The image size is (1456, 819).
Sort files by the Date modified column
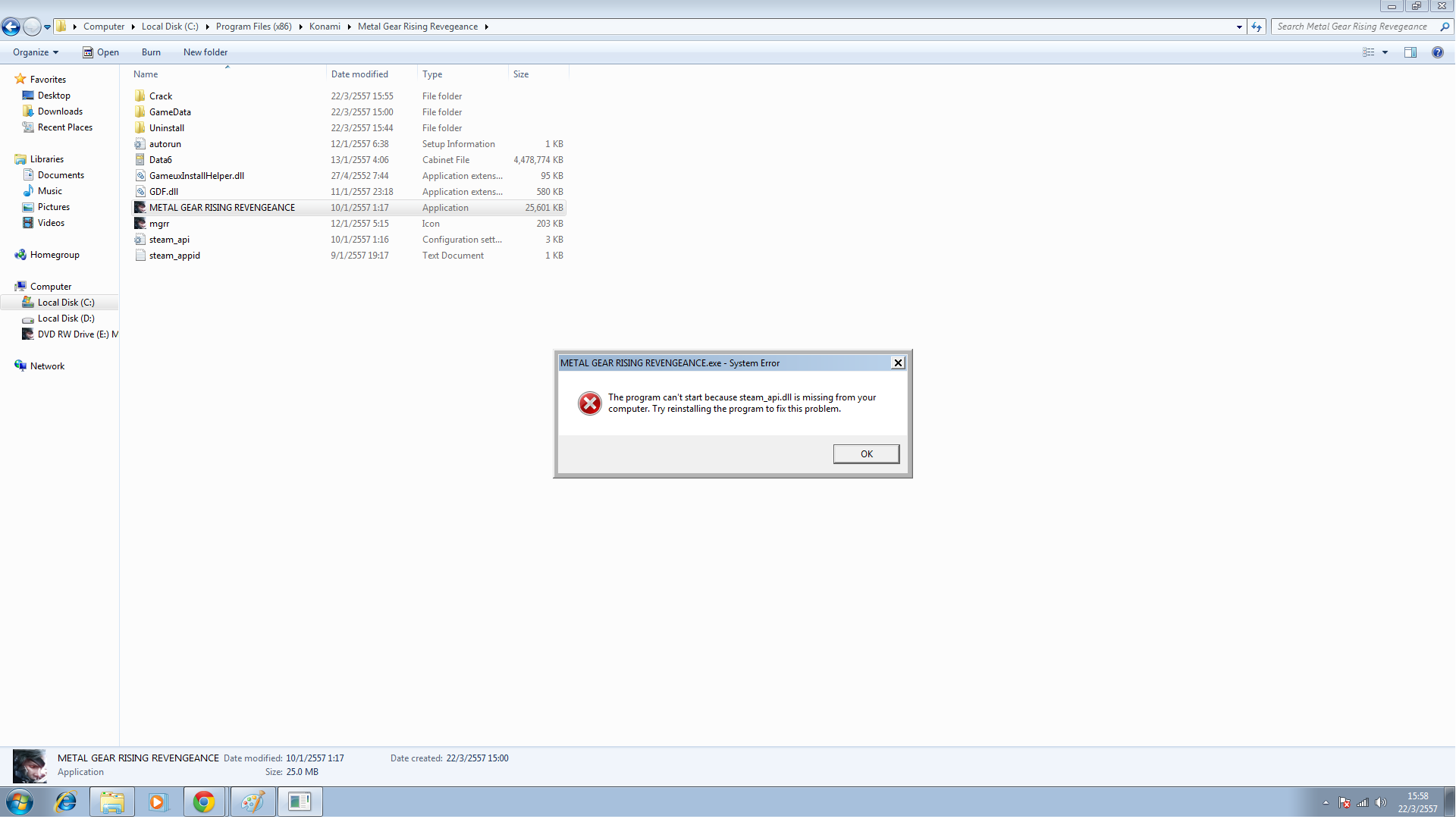pos(359,74)
